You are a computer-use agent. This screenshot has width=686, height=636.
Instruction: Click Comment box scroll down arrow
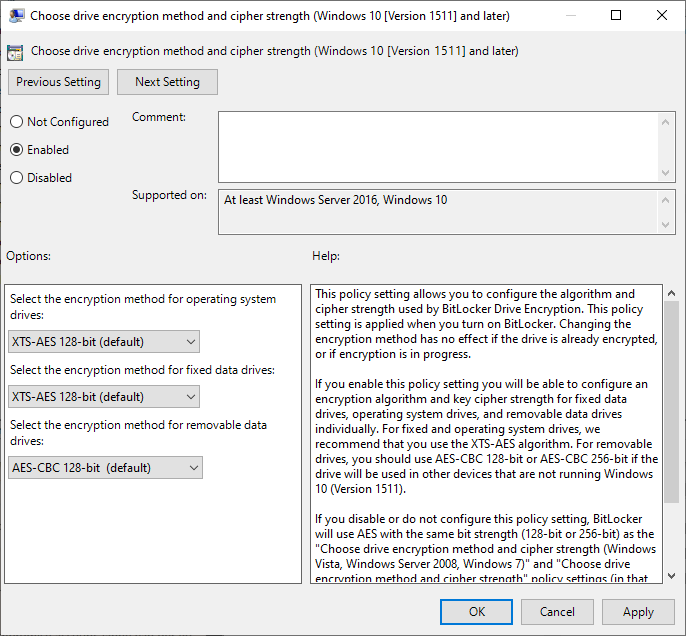(665, 173)
